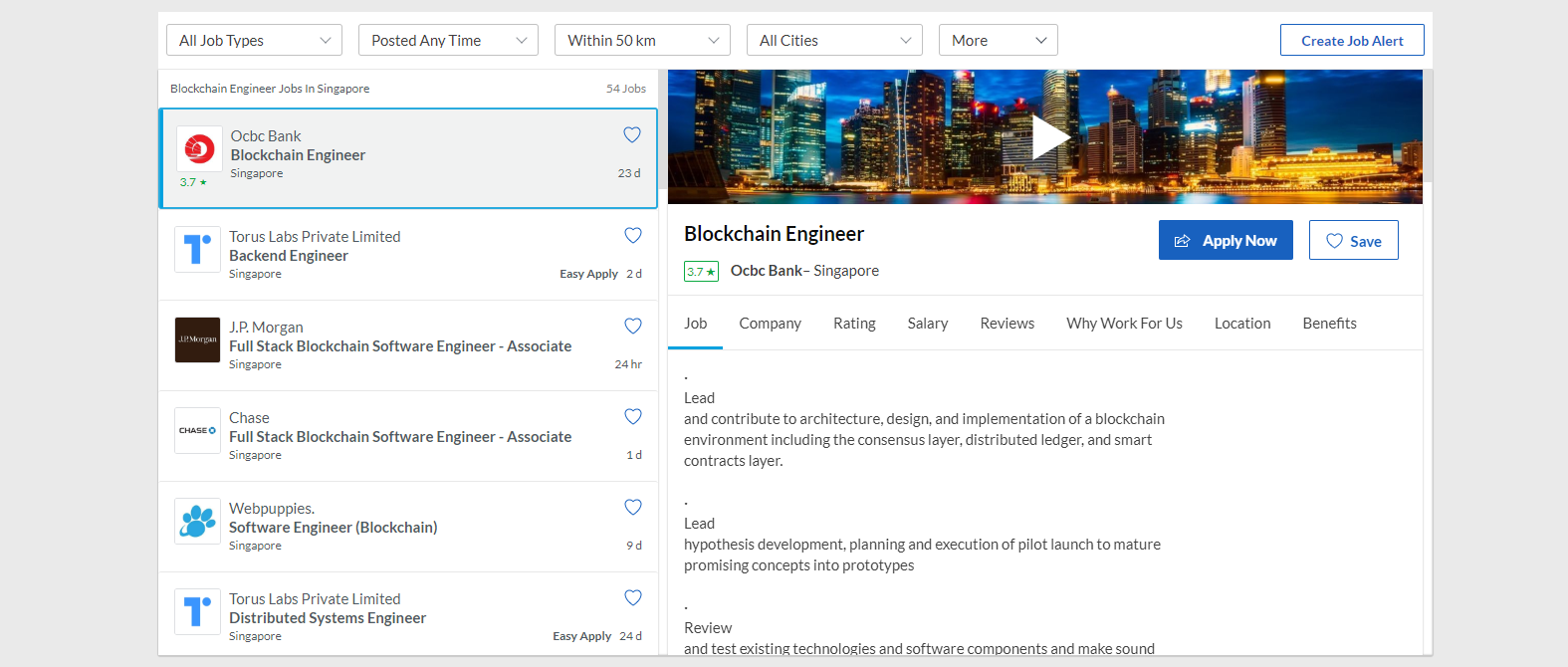Heart the J.P. Morgan Full Stack Blockchain job
Image resolution: width=1568 pixels, height=667 pixels.
(633, 326)
